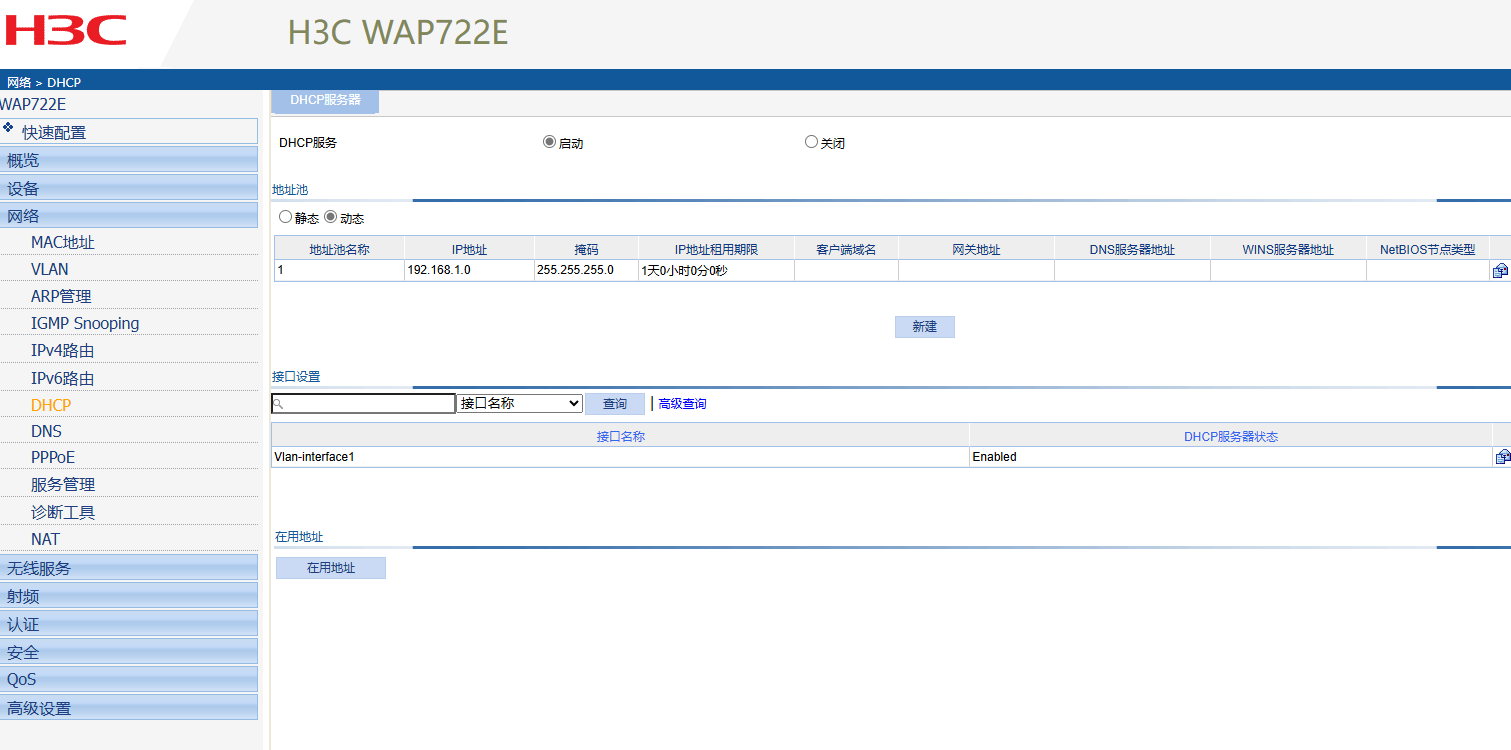
Task: Go to ARP管理 page
Action: (x=61, y=296)
